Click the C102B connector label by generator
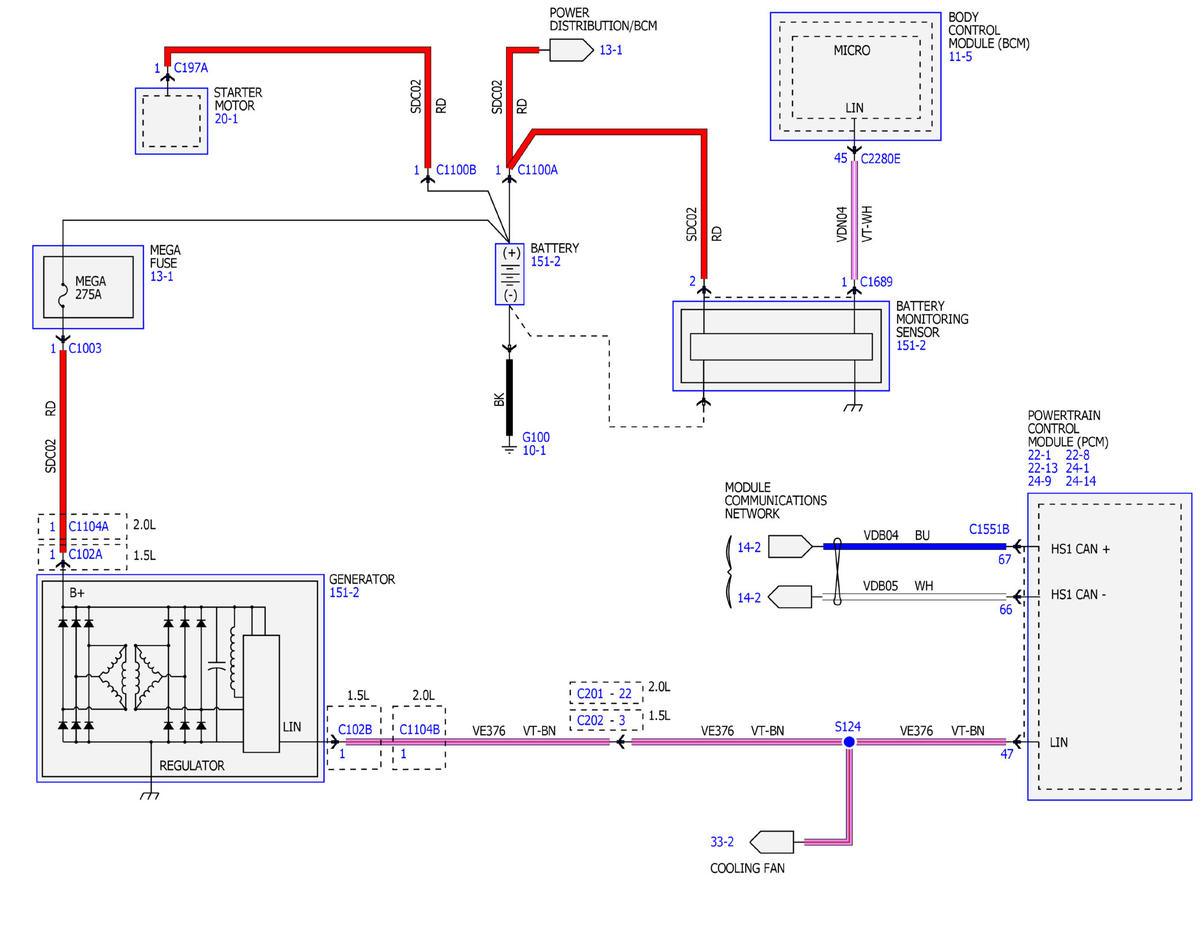The height and width of the screenshot is (927, 1200). tap(355, 730)
